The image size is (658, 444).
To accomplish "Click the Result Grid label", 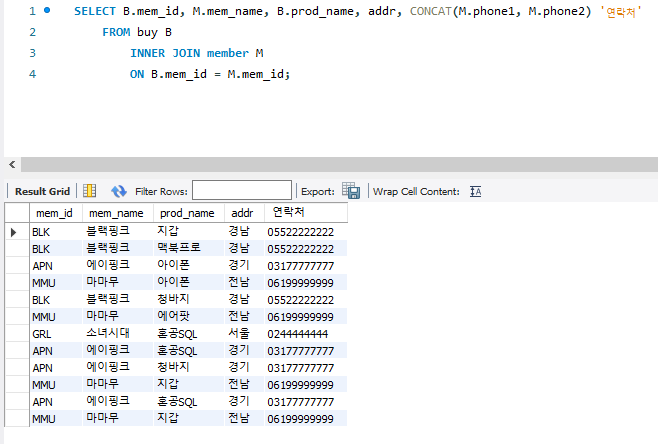I will pos(42,191).
